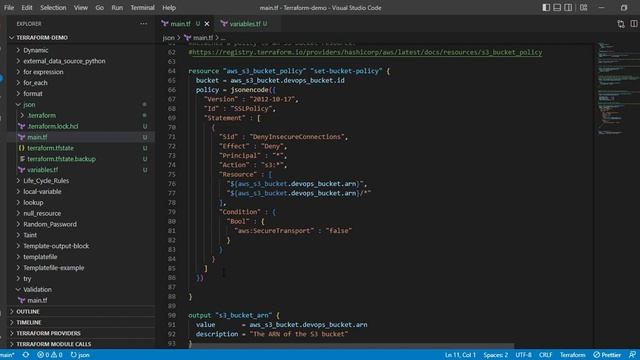640x360 pixels.
Task: Select main.tf under json folder
Action: tap(82, 137)
